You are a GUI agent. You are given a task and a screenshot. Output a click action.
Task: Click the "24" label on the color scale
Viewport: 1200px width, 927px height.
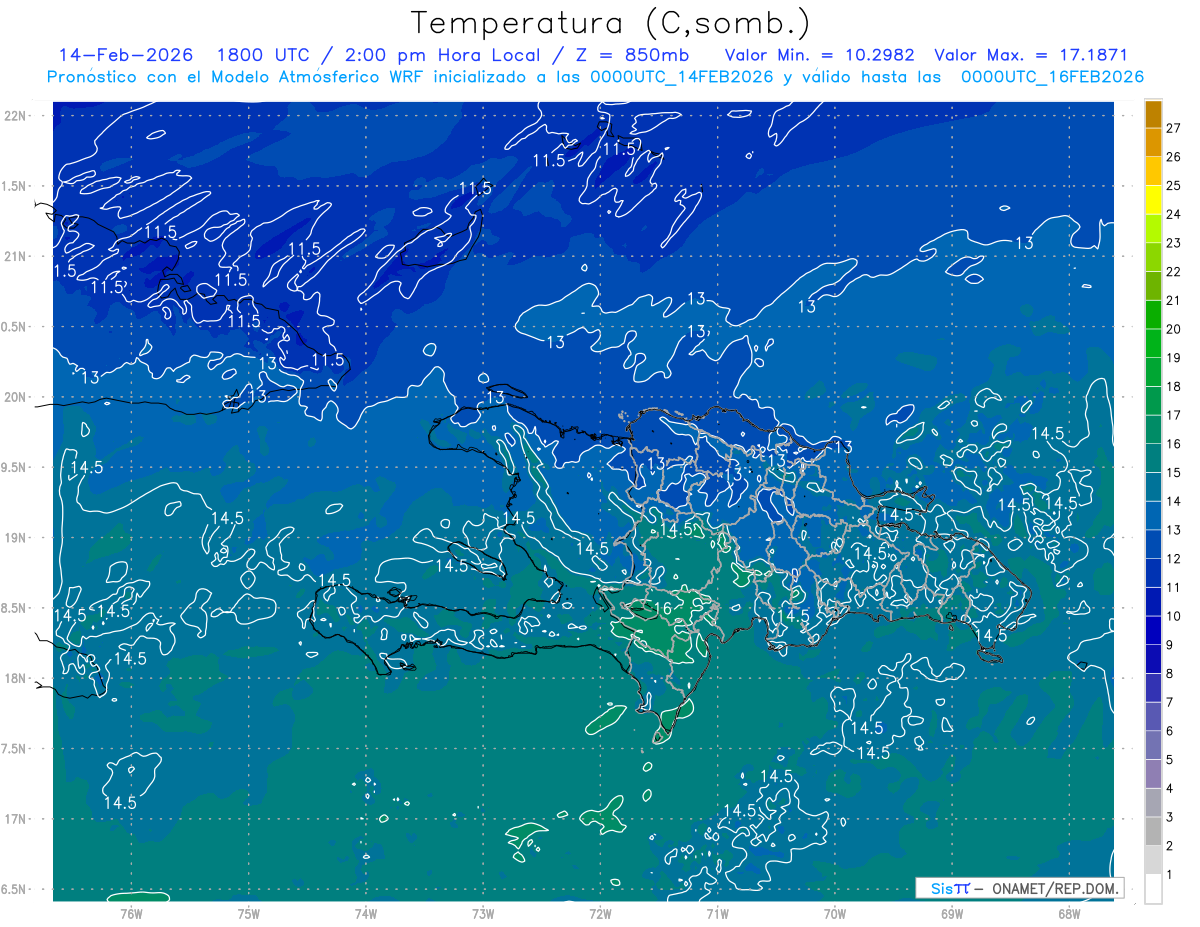click(1173, 214)
